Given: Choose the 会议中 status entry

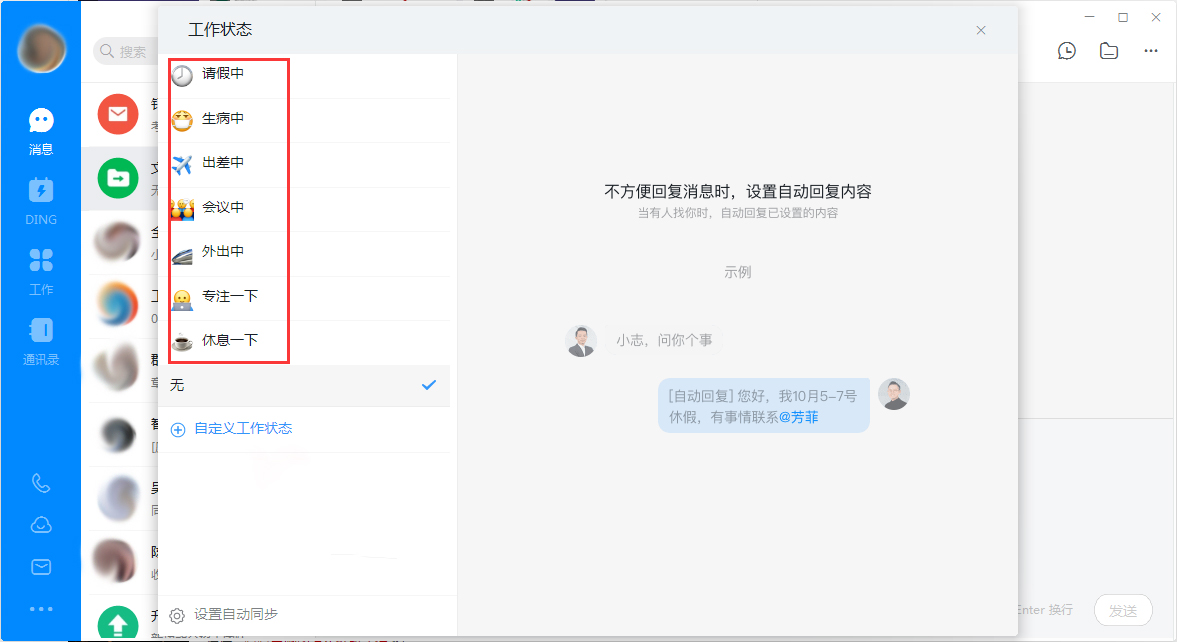Looking at the screenshot, I should tap(221, 207).
